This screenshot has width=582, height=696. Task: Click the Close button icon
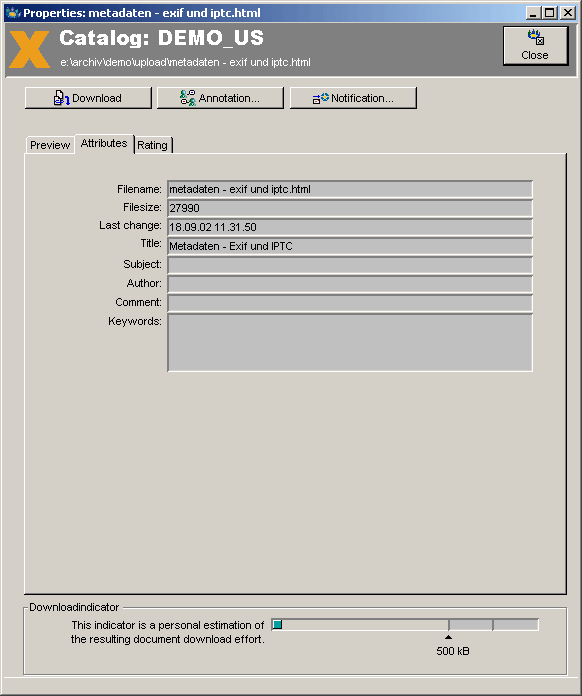[536, 38]
